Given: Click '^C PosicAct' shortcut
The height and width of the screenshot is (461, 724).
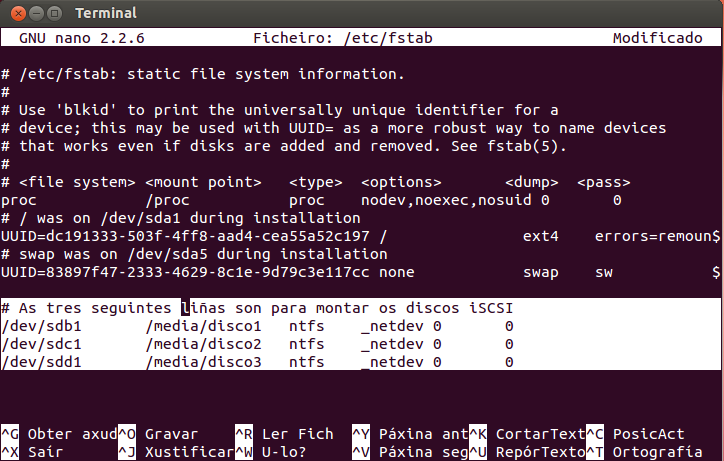Looking at the screenshot, I should coord(635,434).
